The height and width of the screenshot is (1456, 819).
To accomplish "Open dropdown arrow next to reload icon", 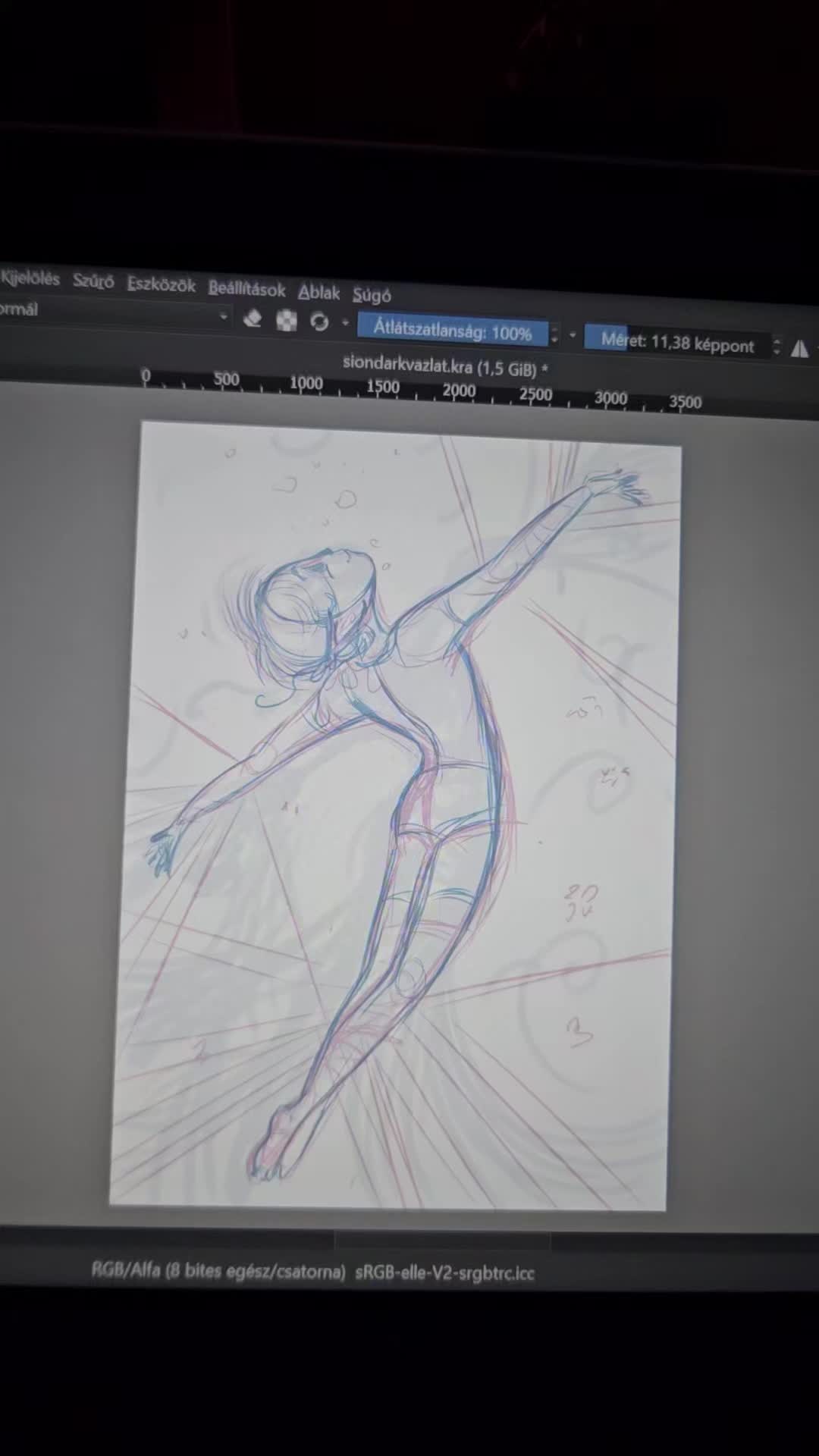I will pos(345,323).
